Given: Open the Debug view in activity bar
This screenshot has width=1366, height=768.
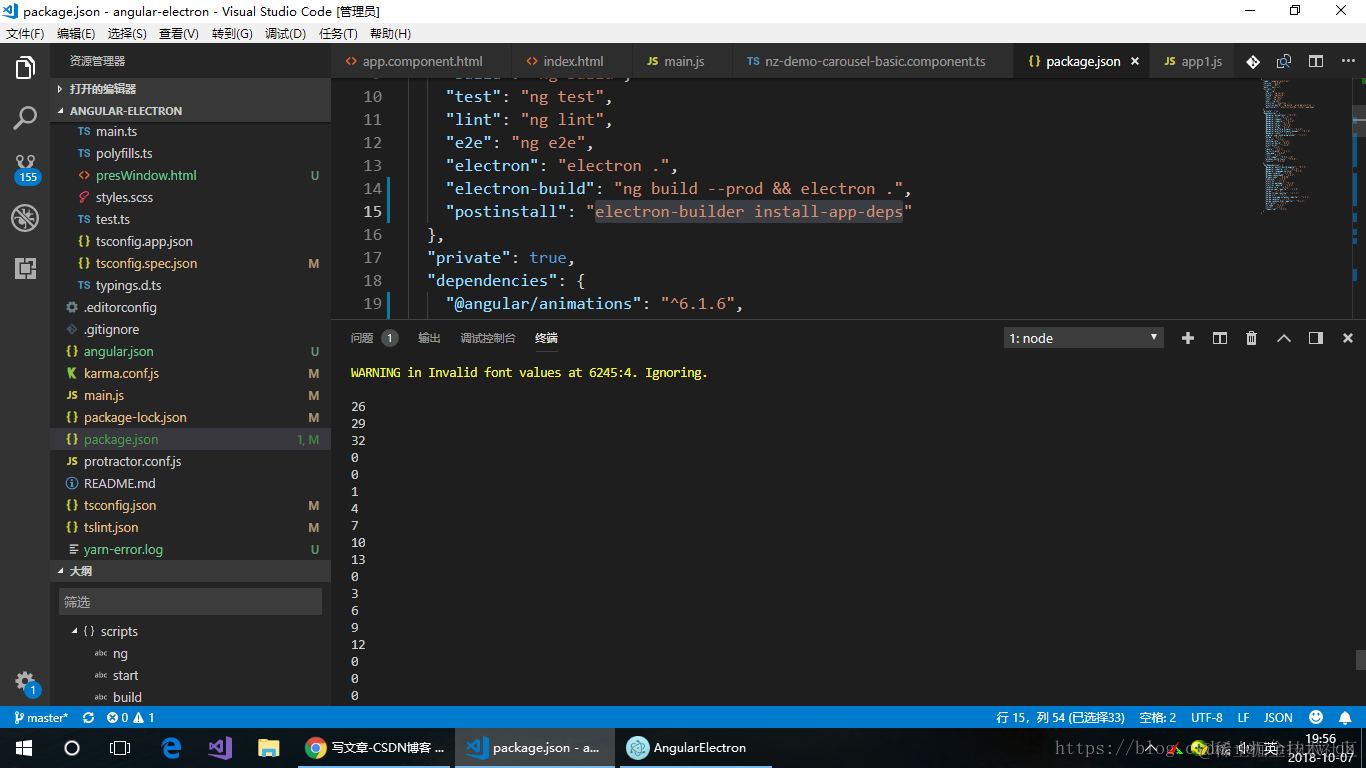Looking at the screenshot, I should point(25,218).
